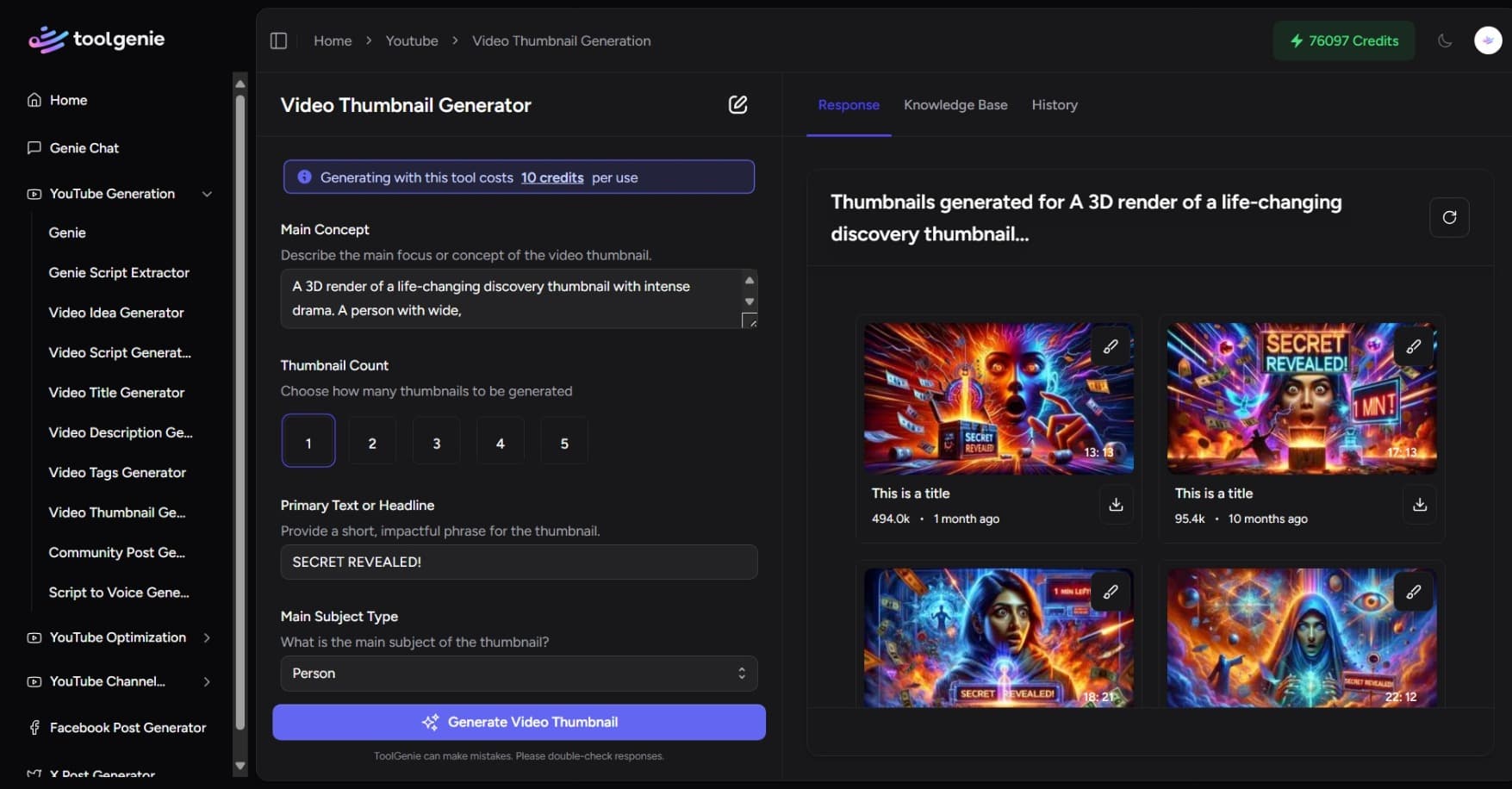
Task: Go to Youtube breadcrumb
Action: 412,40
